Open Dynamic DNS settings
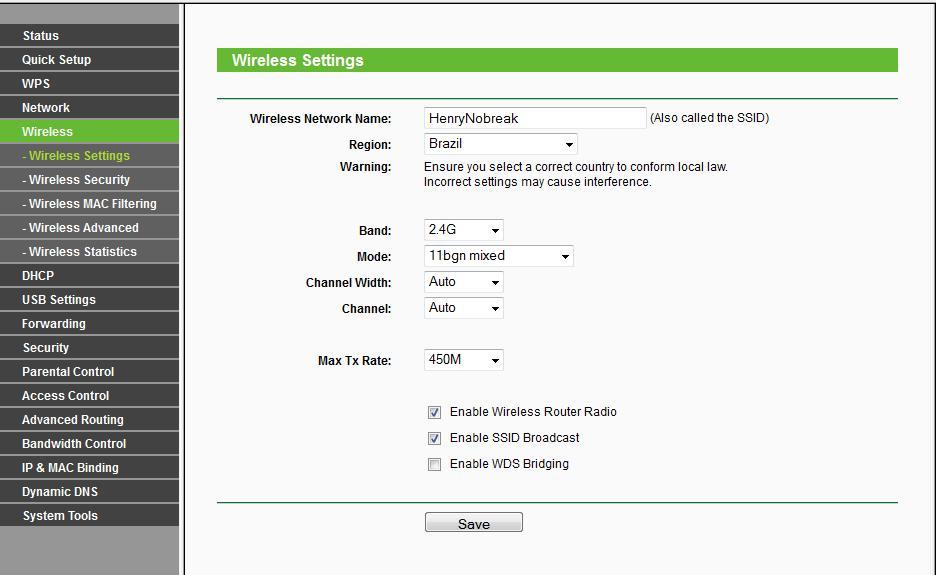This screenshot has width=936, height=575. coord(90,491)
